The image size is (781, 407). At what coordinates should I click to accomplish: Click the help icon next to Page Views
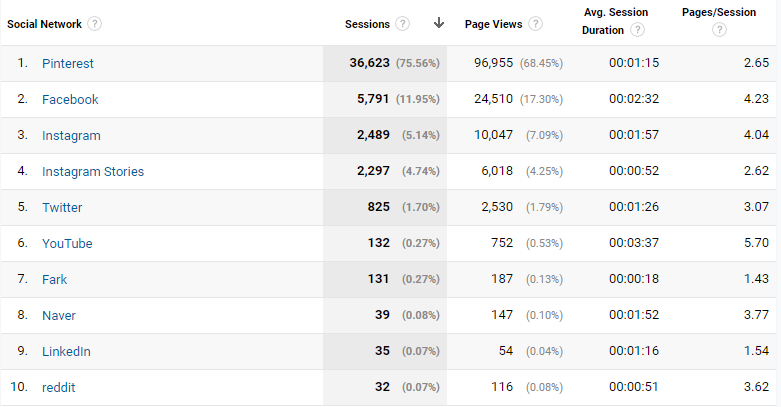[536, 23]
